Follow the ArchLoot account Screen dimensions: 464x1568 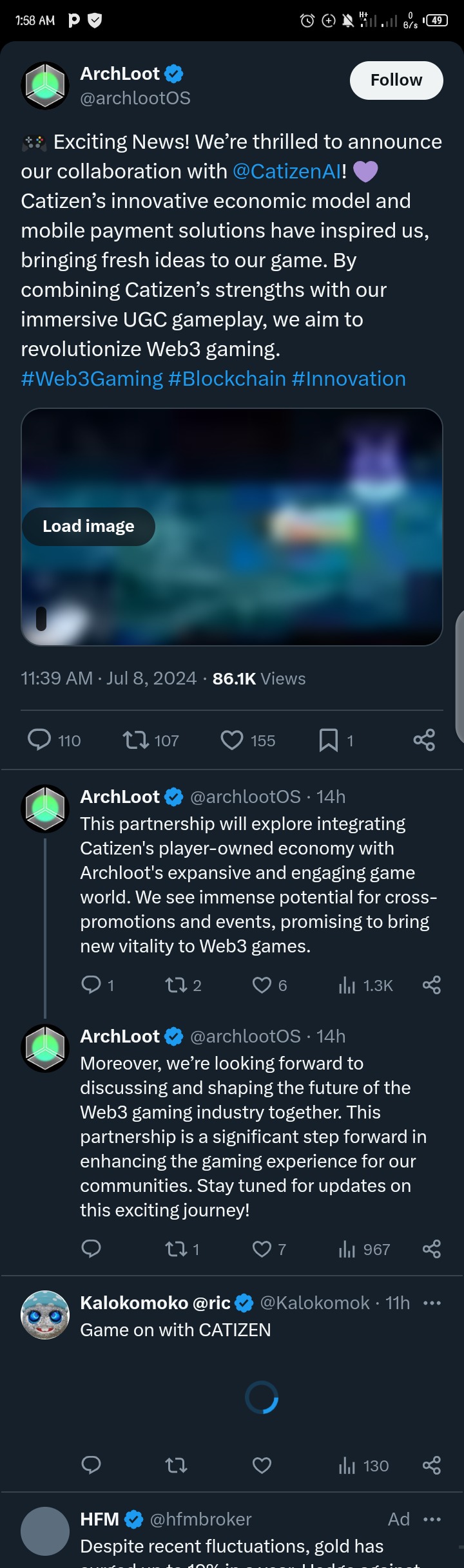[396, 80]
